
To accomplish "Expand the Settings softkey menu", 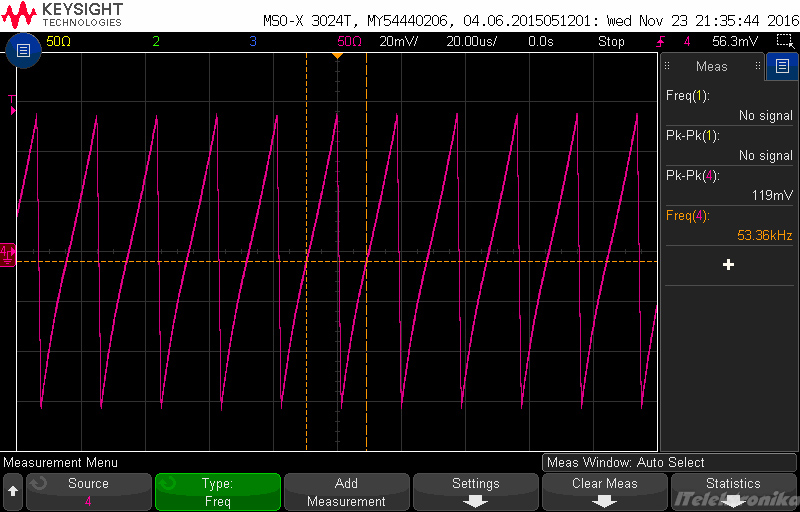I will pos(476,492).
